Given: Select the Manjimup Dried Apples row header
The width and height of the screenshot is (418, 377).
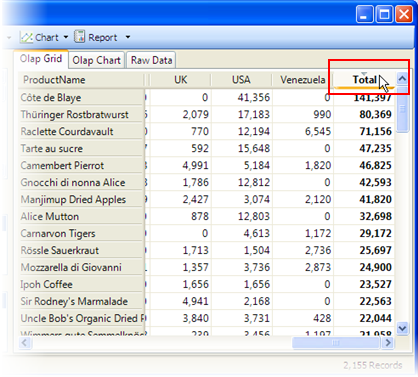Looking at the screenshot, I should click(81, 200).
